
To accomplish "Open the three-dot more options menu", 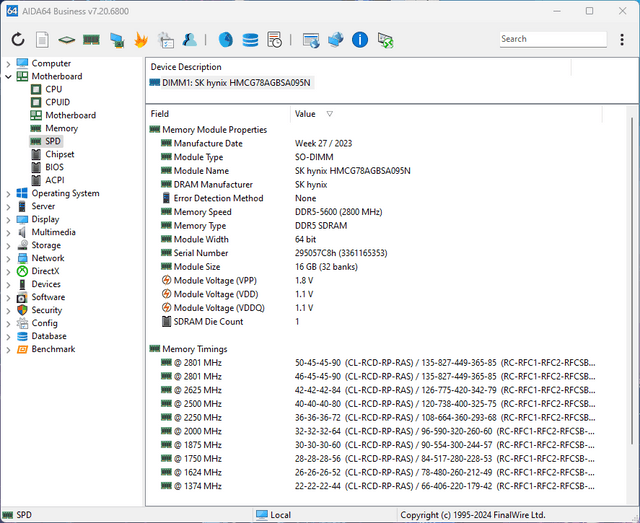I will pos(622,40).
